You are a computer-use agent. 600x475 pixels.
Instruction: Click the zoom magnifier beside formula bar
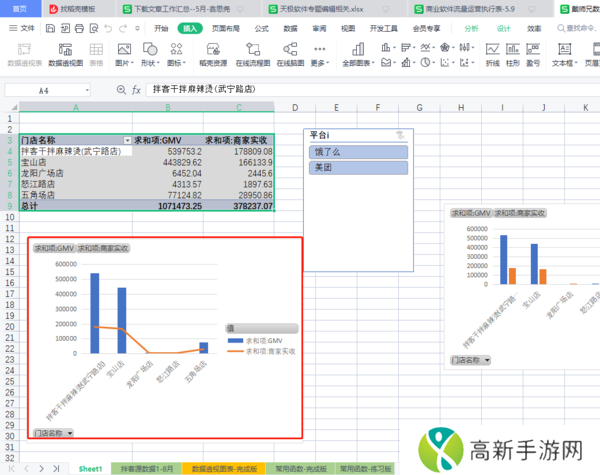[x=121, y=90]
